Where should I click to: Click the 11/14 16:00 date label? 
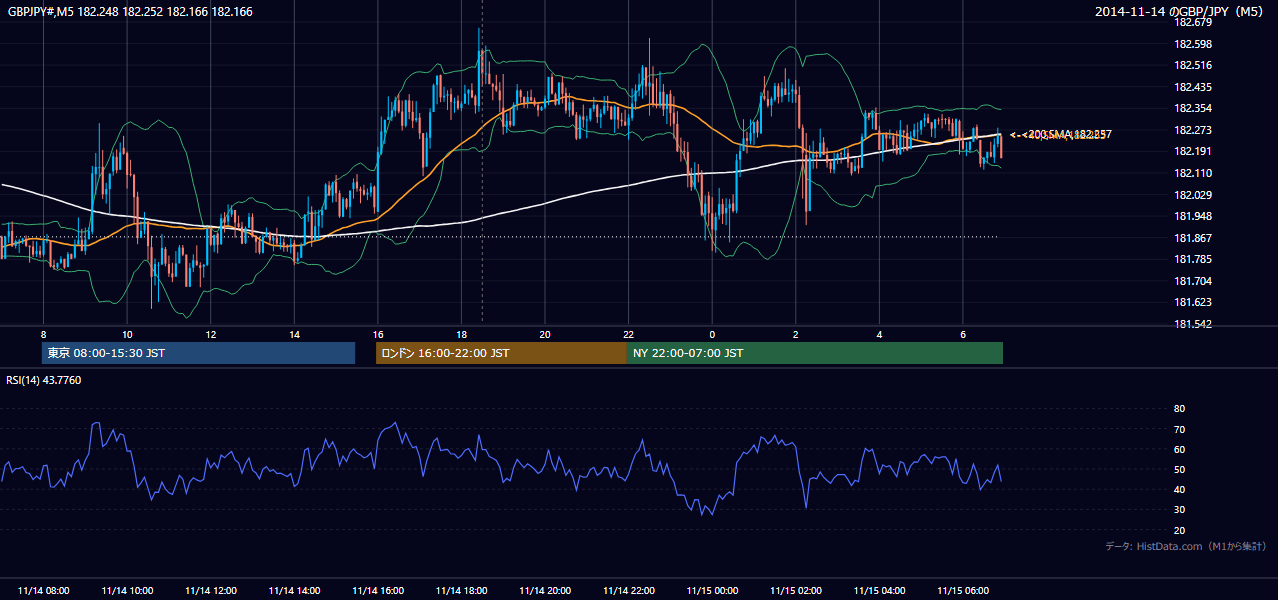(x=378, y=591)
